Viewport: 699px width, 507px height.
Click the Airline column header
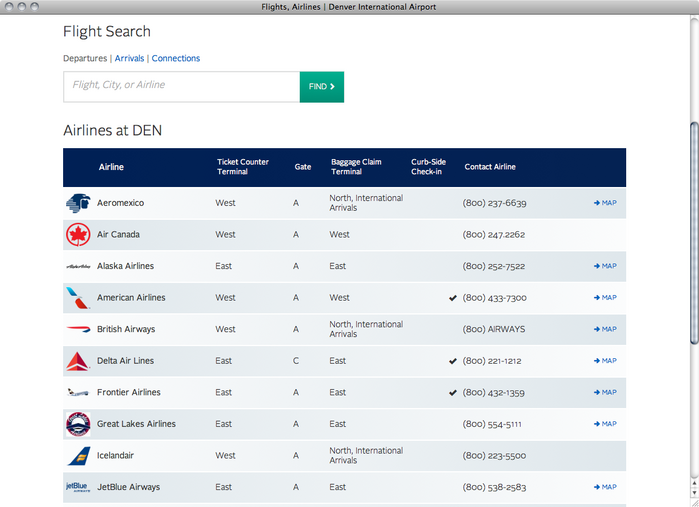[111, 167]
